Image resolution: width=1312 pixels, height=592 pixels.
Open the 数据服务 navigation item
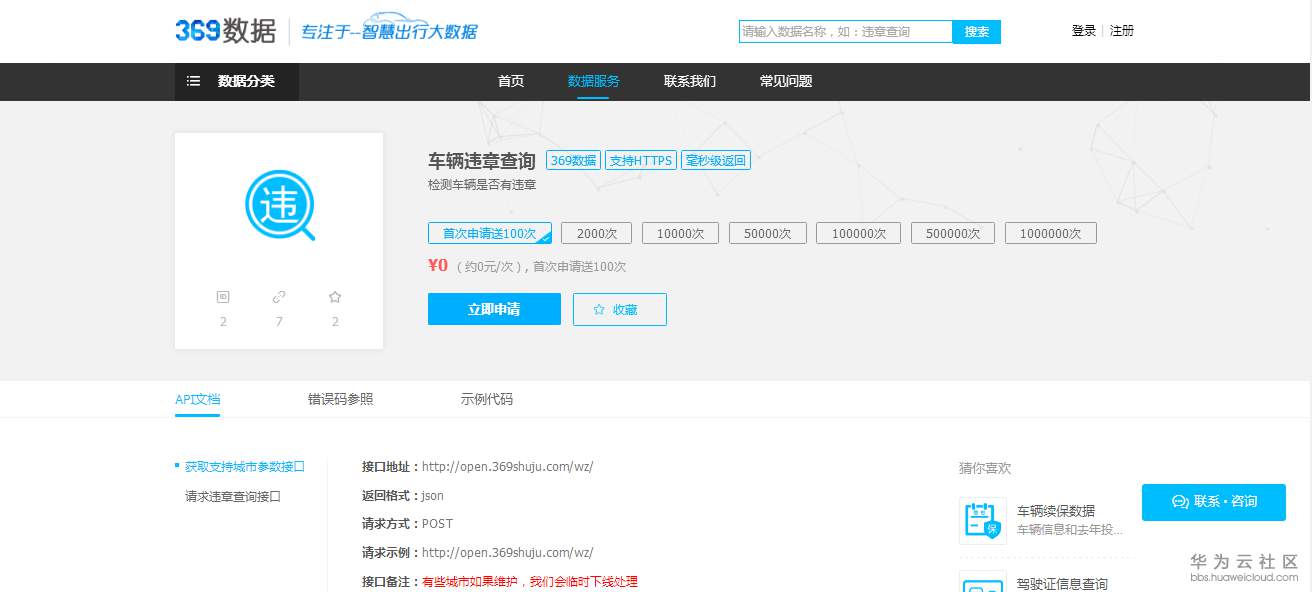[x=594, y=81]
